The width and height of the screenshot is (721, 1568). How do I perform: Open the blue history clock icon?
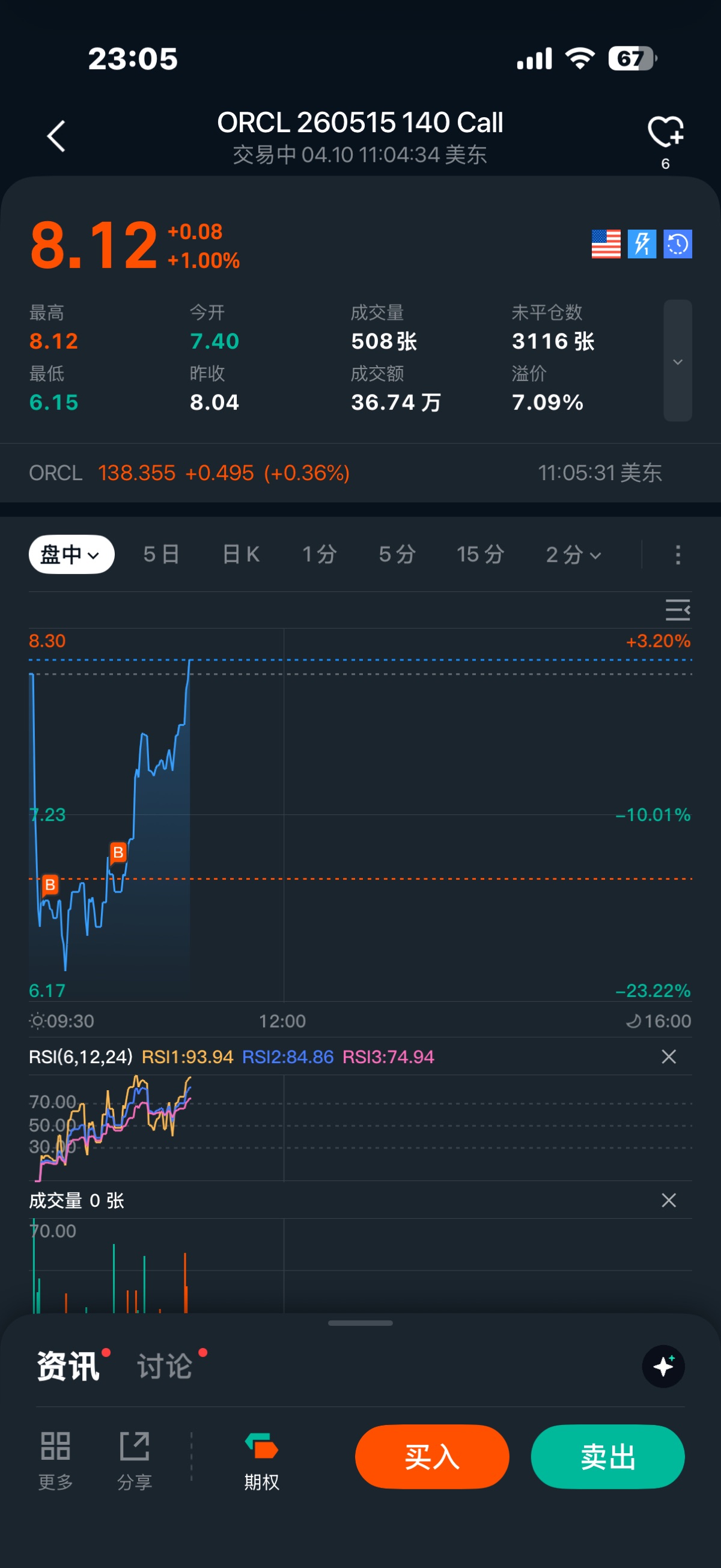pos(678,244)
